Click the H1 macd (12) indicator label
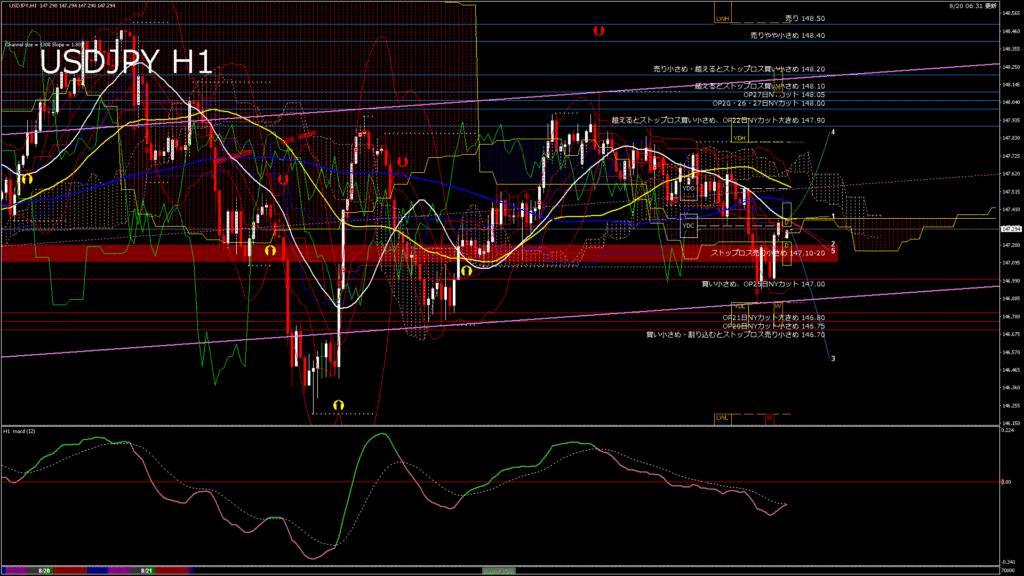The image size is (1024, 576). click(x=20, y=431)
